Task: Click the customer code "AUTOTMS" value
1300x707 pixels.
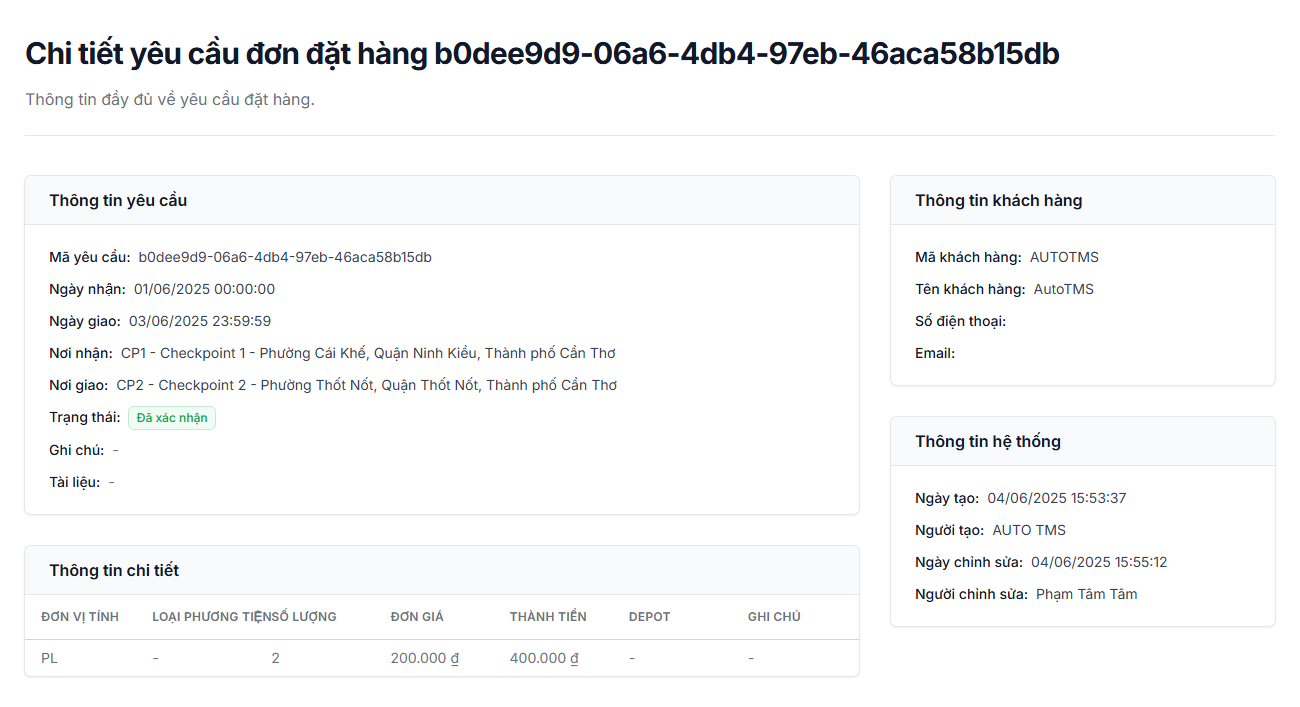Action: coord(1064,257)
